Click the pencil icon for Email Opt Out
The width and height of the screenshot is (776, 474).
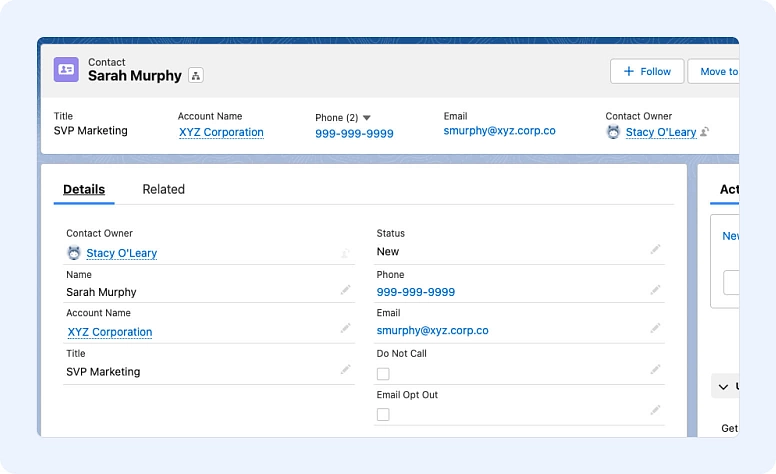tap(656, 410)
